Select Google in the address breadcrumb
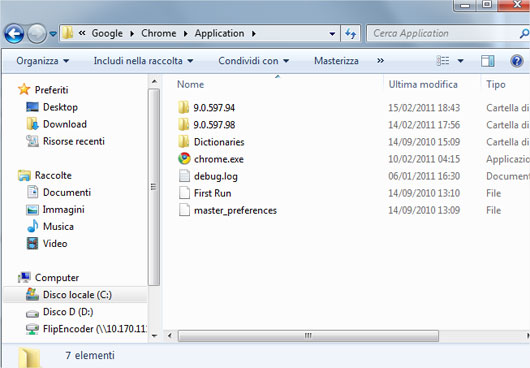The image size is (530, 368). point(107,33)
